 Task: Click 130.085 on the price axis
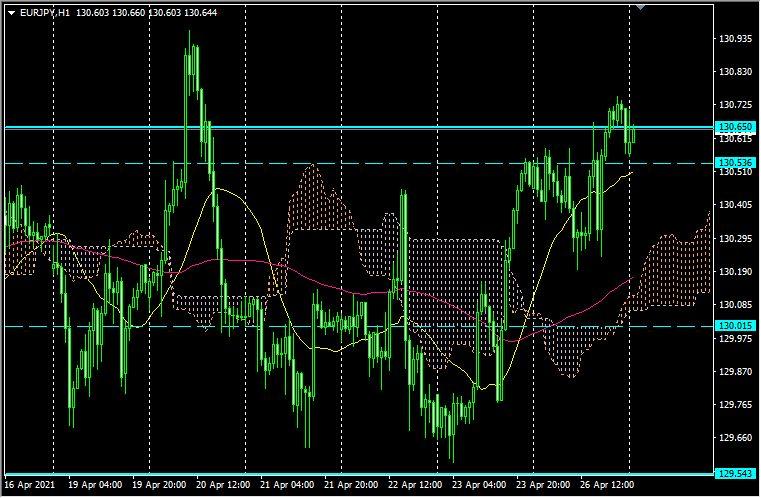[735, 305]
